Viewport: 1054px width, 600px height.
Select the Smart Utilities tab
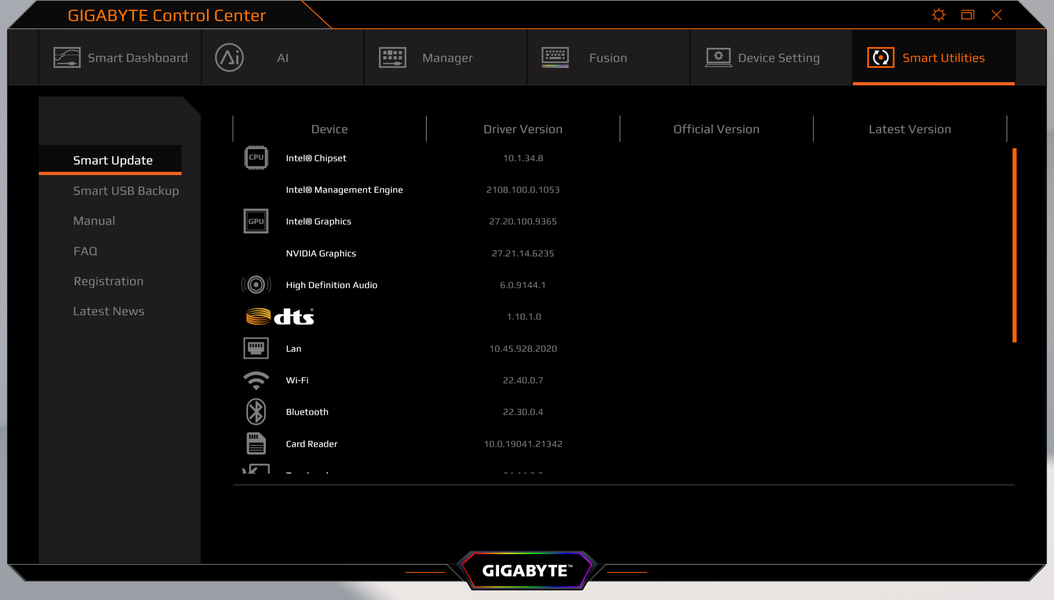[934, 58]
